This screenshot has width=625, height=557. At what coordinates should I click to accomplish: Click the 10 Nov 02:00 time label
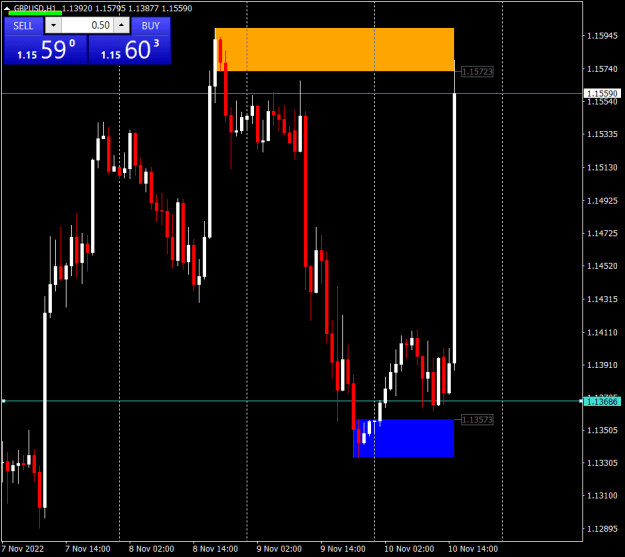point(409,549)
